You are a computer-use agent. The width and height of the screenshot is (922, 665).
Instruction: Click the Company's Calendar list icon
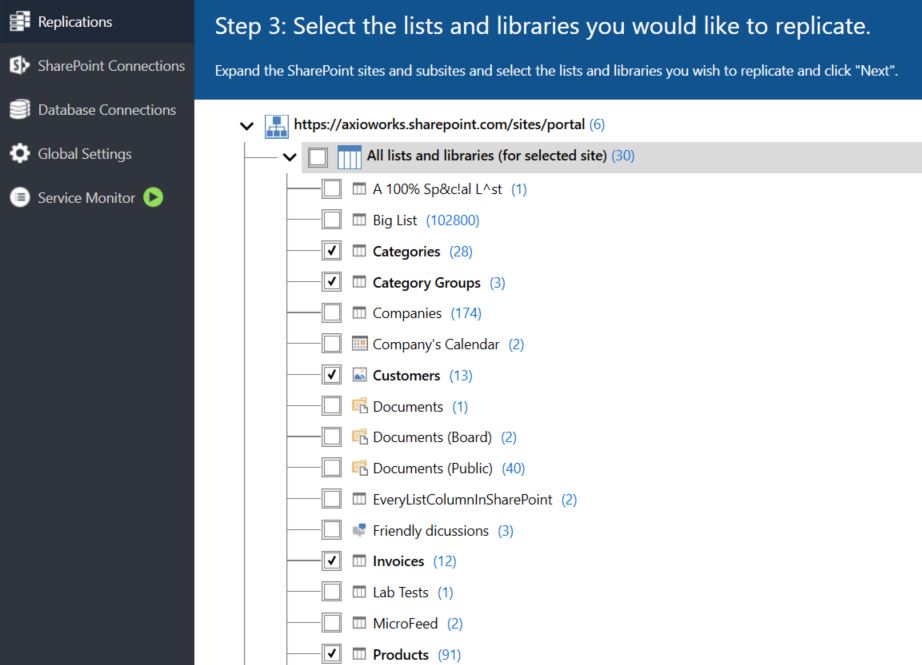pyautogui.click(x=360, y=344)
